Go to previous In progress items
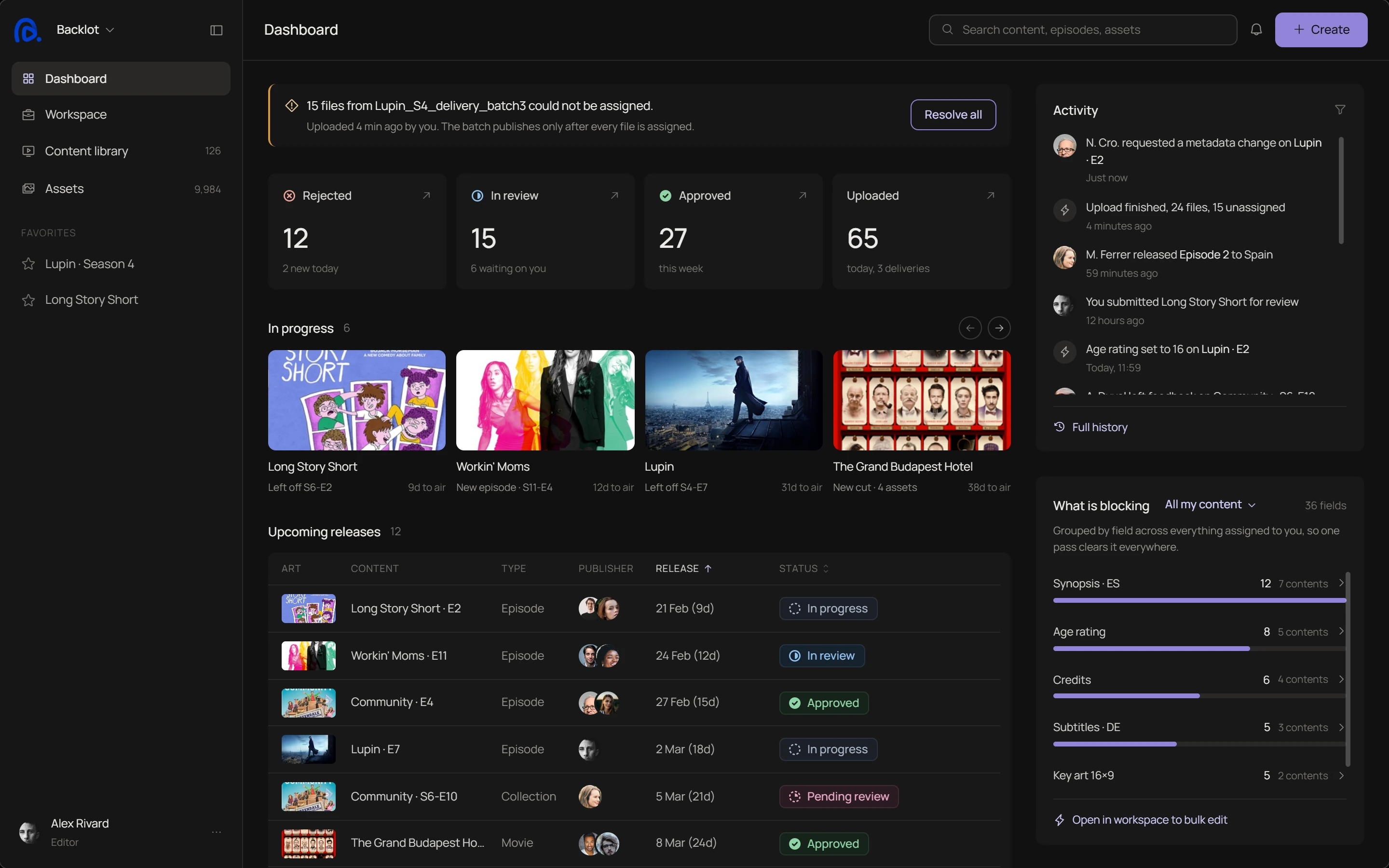1389x868 pixels. [970, 328]
